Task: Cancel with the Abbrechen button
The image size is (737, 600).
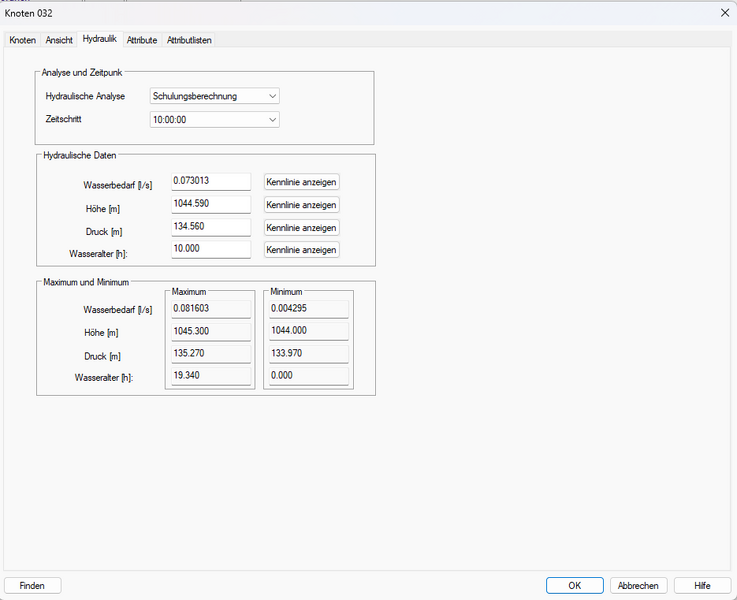Action: tap(638, 585)
